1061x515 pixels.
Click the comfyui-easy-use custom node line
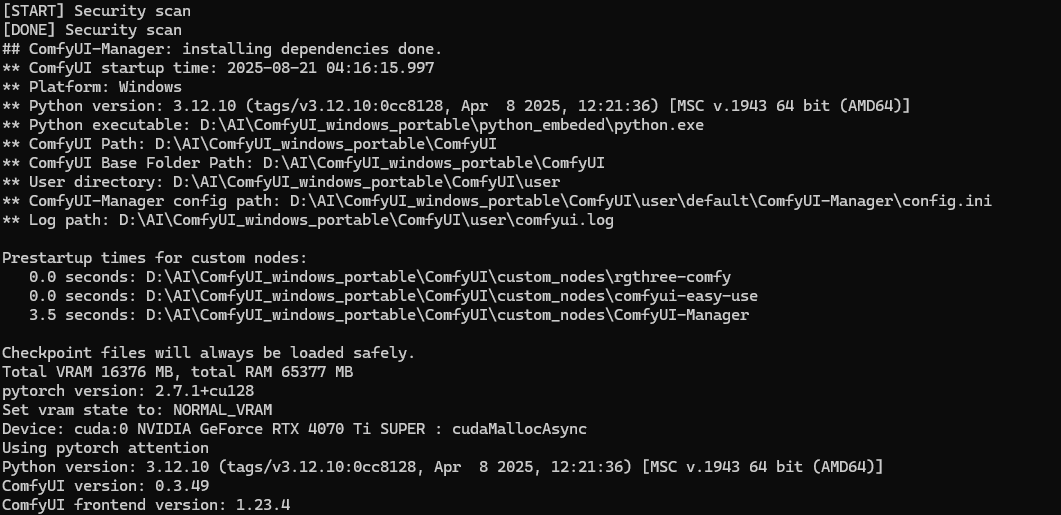click(393, 296)
